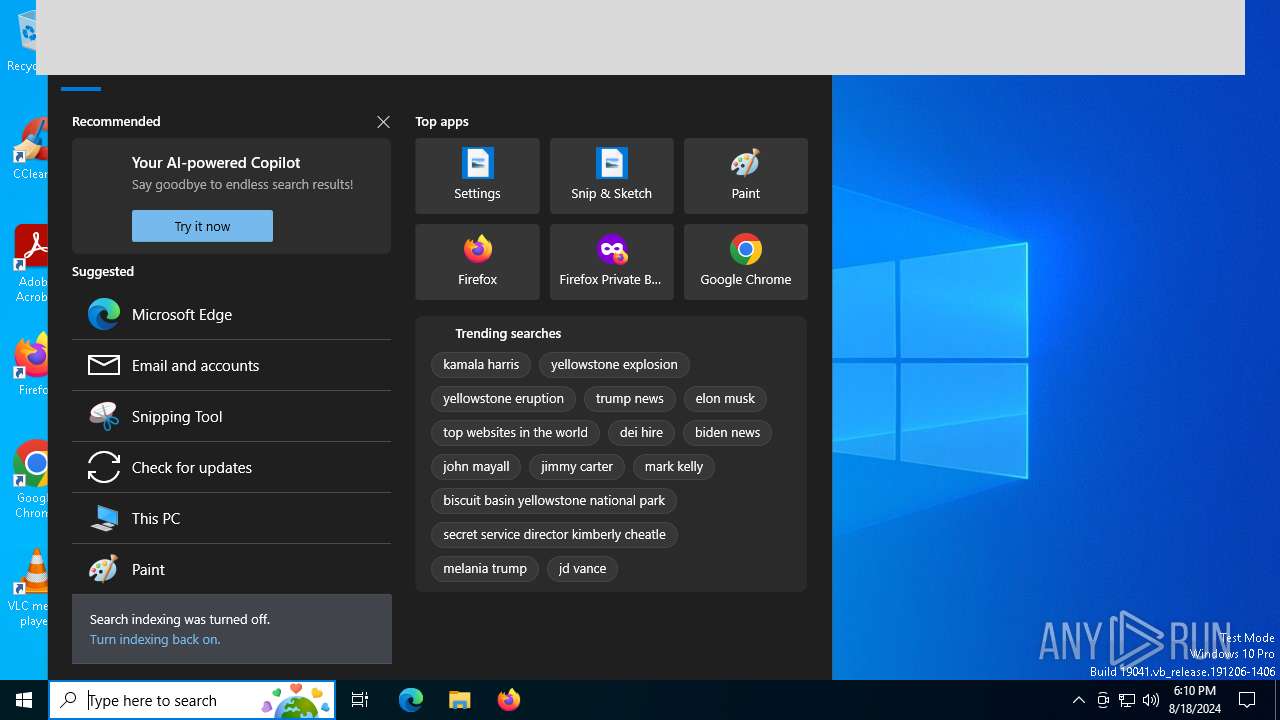Click the search highlights illustration in search box
Viewport: 1280px width, 720px height.
(296, 700)
